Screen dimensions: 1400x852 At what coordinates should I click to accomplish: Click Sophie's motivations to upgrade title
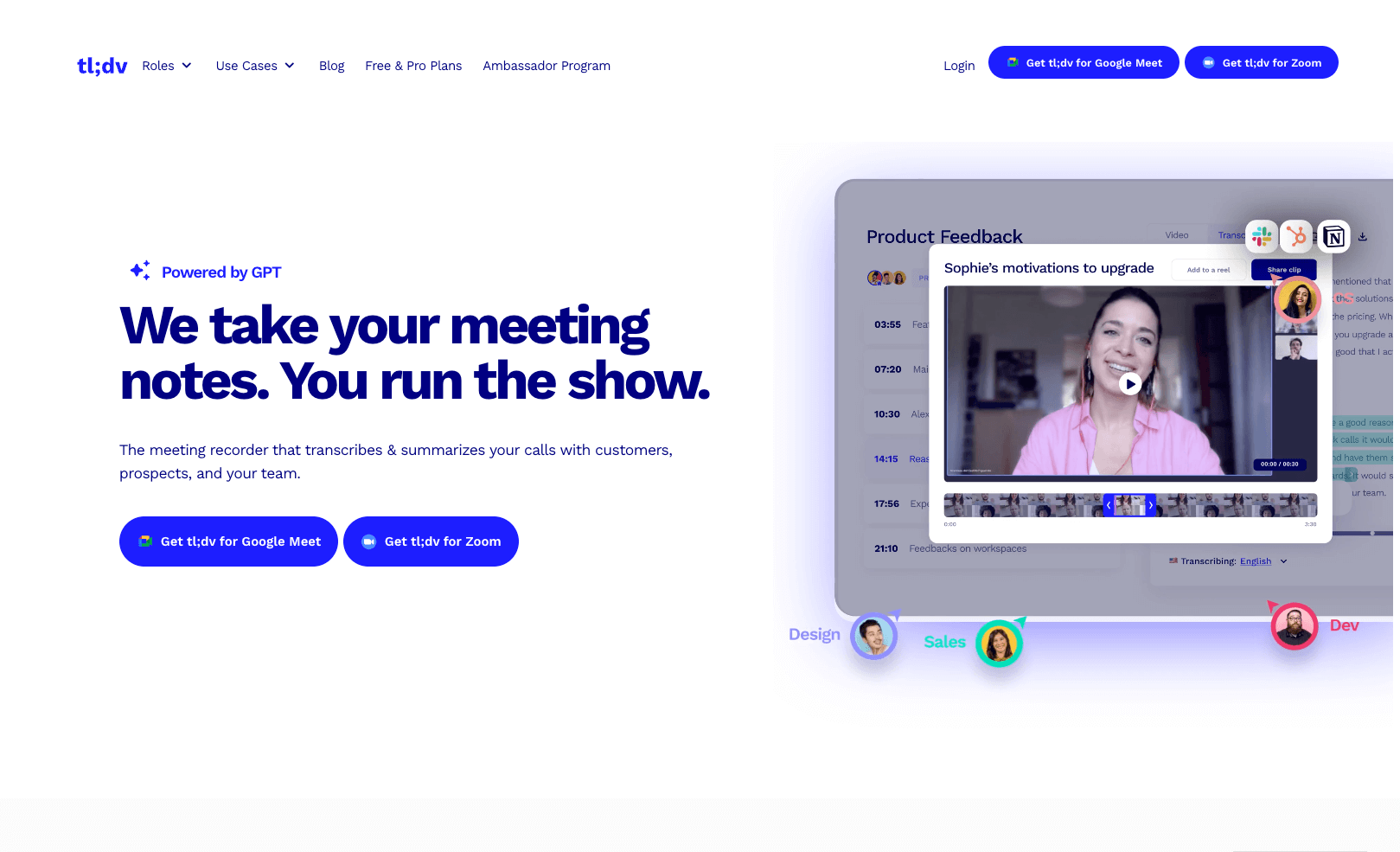coord(1049,268)
